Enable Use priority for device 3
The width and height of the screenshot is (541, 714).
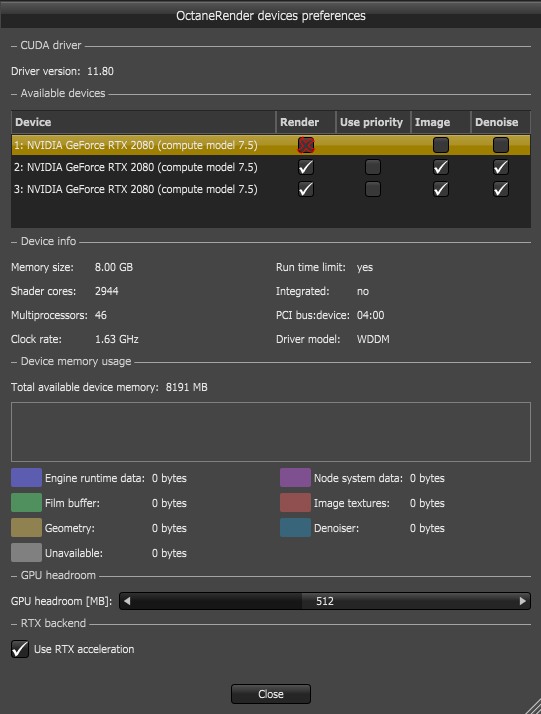click(x=373, y=189)
